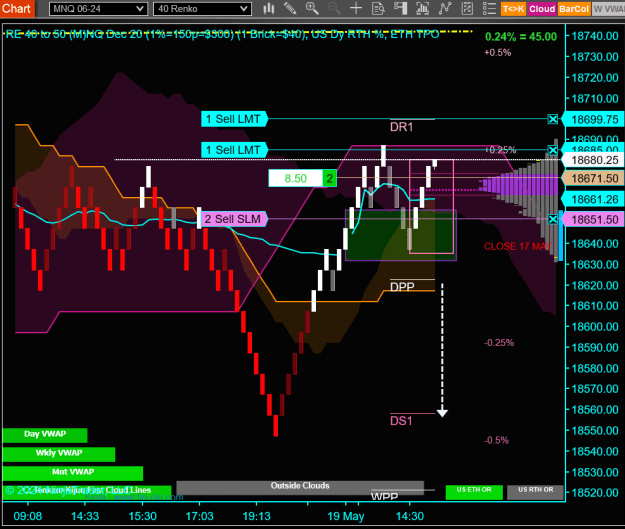Click the 18651.50 stop price marker
The height and width of the screenshot is (529, 625).
593,219
